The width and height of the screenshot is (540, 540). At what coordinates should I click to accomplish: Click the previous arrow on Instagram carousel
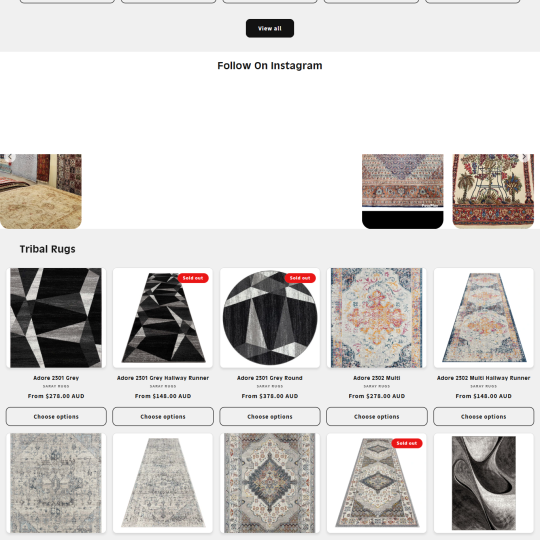[9, 157]
